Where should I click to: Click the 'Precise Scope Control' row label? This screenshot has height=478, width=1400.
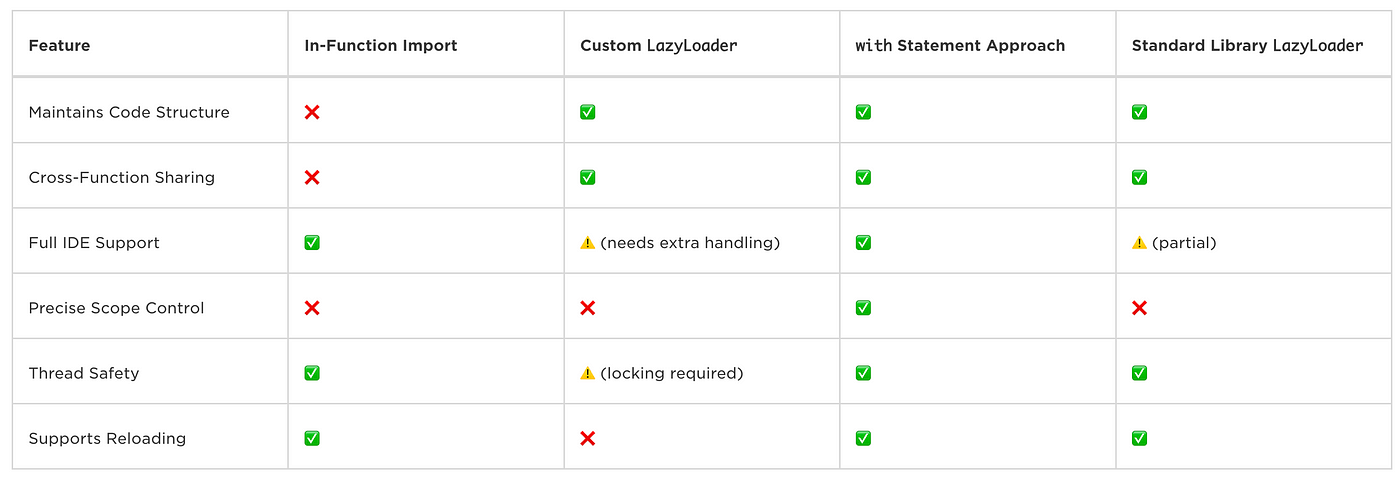tap(116, 308)
